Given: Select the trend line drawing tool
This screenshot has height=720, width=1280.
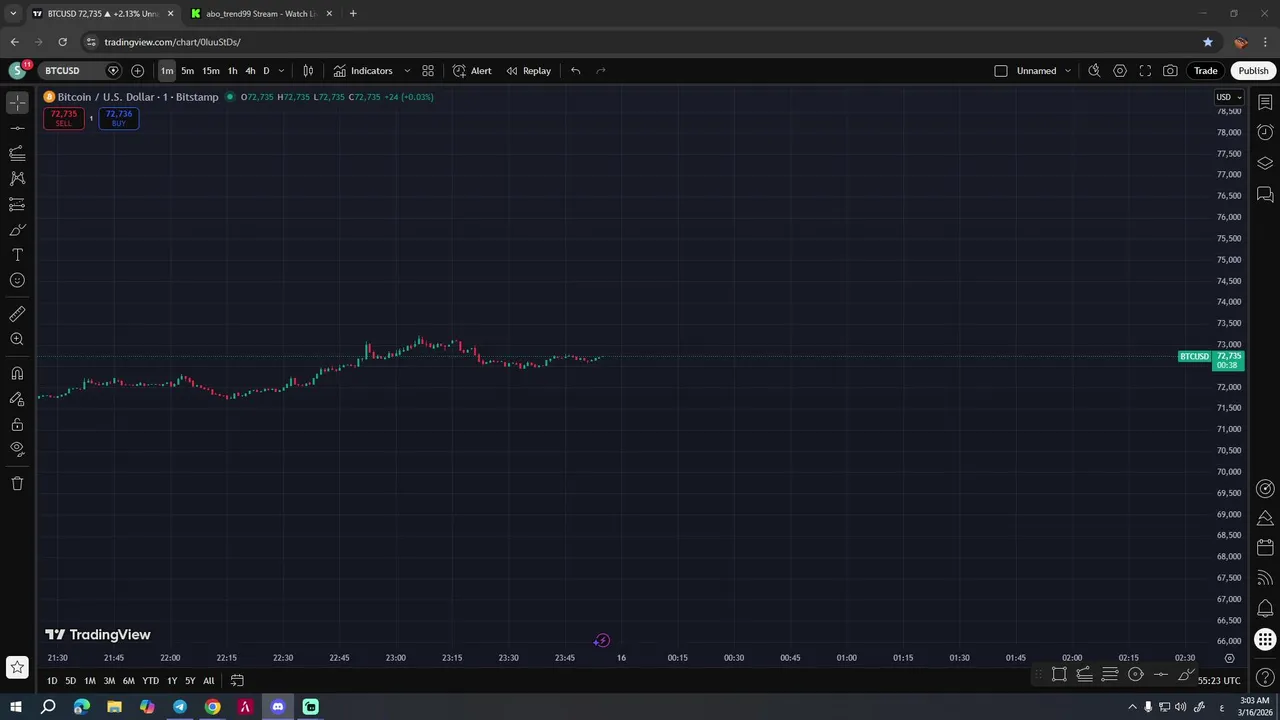Looking at the screenshot, I should pos(17,128).
